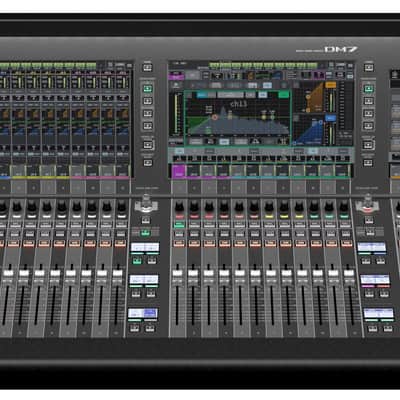Tap the middle small display in left utility section
This screenshot has width=400, height=400.
[x=144, y=280]
